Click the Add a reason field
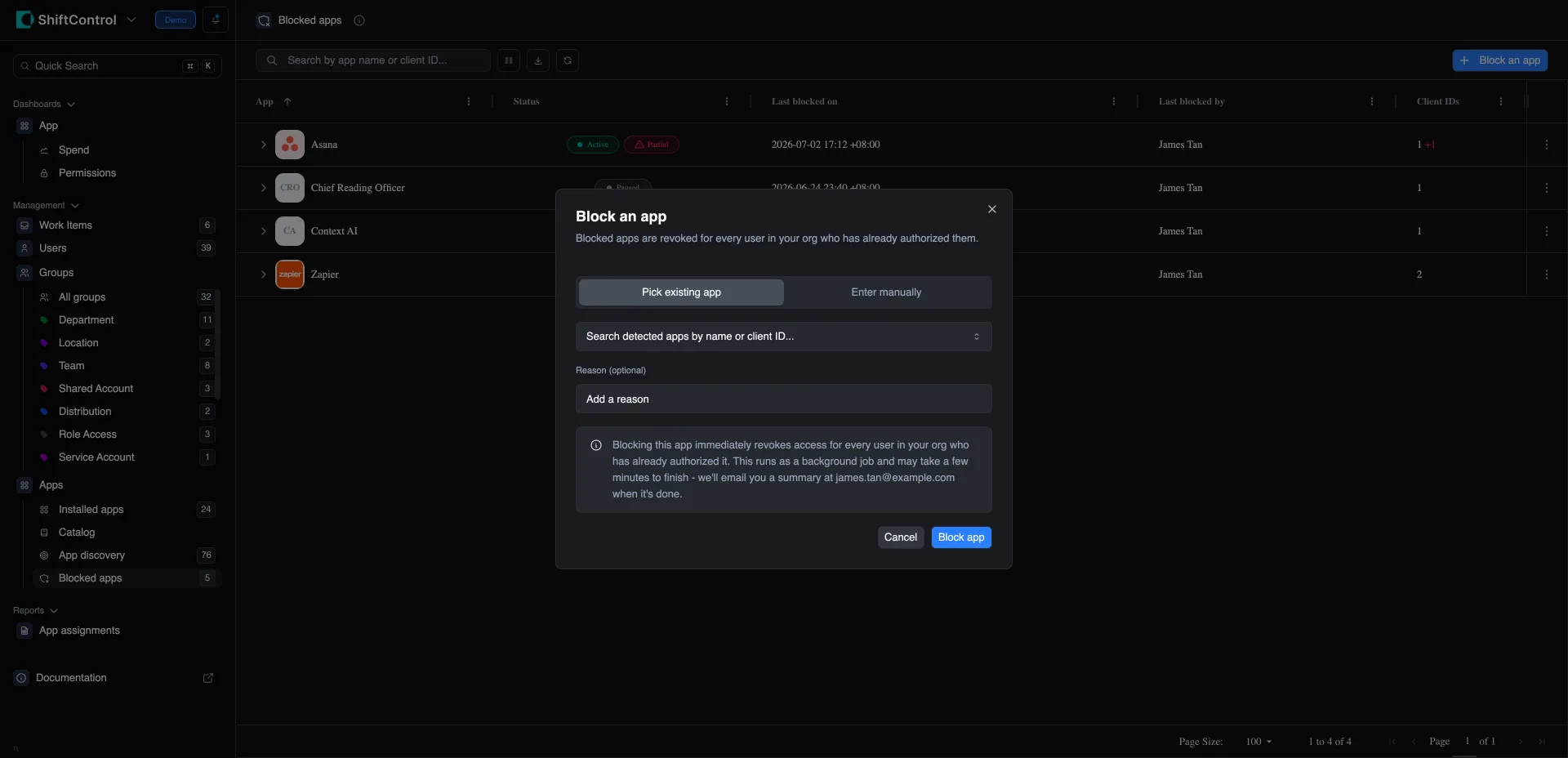This screenshot has height=758, width=1568. (x=784, y=399)
